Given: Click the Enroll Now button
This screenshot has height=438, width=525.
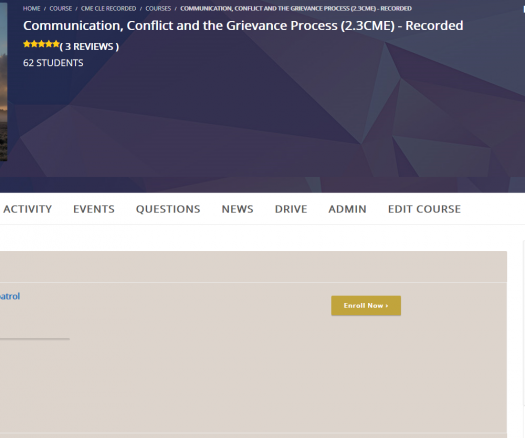Looking at the screenshot, I should [366, 305].
